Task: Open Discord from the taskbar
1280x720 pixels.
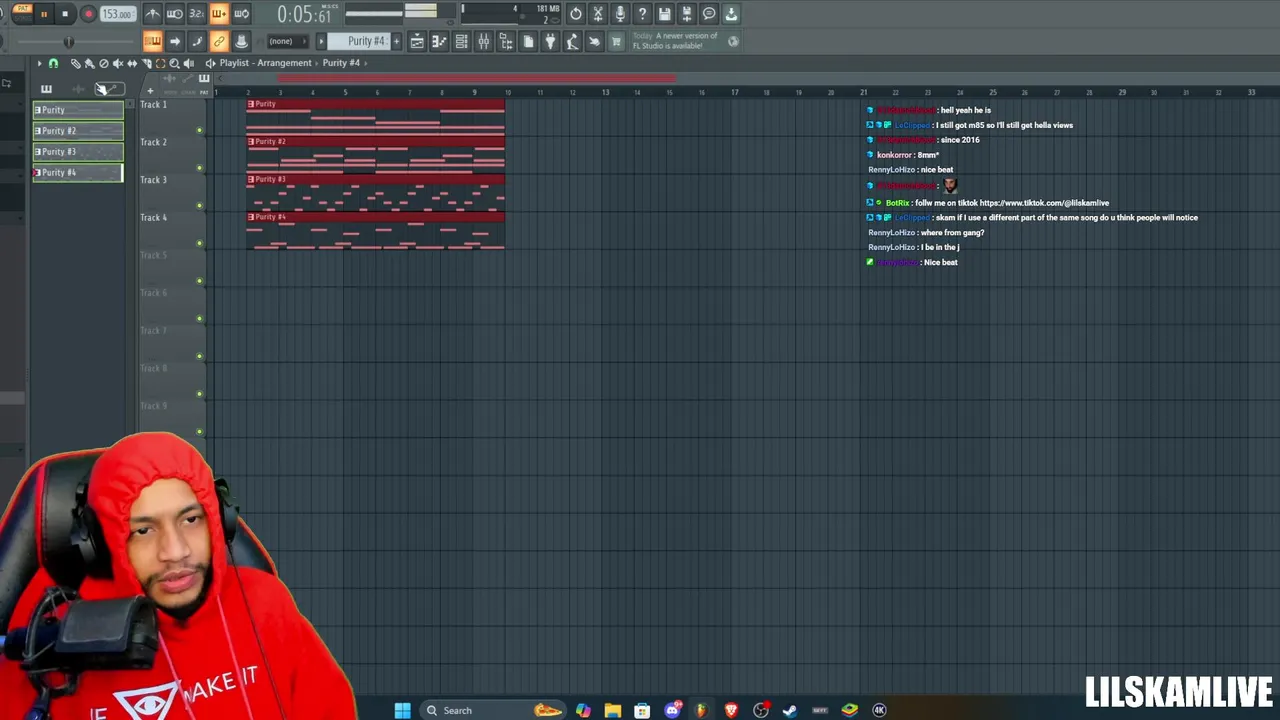Action: pyautogui.click(x=673, y=710)
